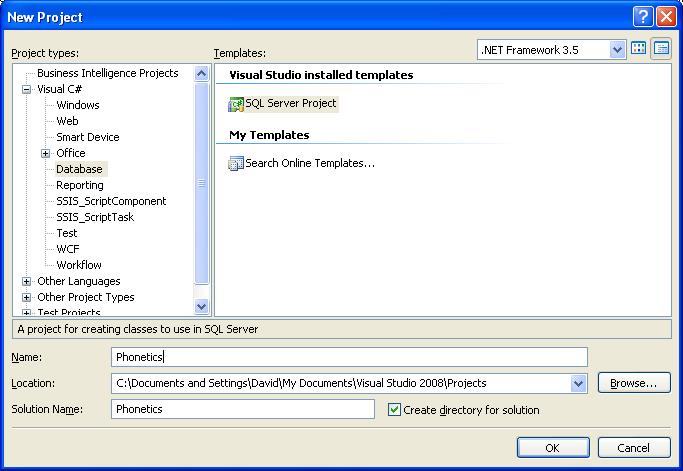Select Other Project Types in tree
The image size is (683, 471).
[86, 298]
